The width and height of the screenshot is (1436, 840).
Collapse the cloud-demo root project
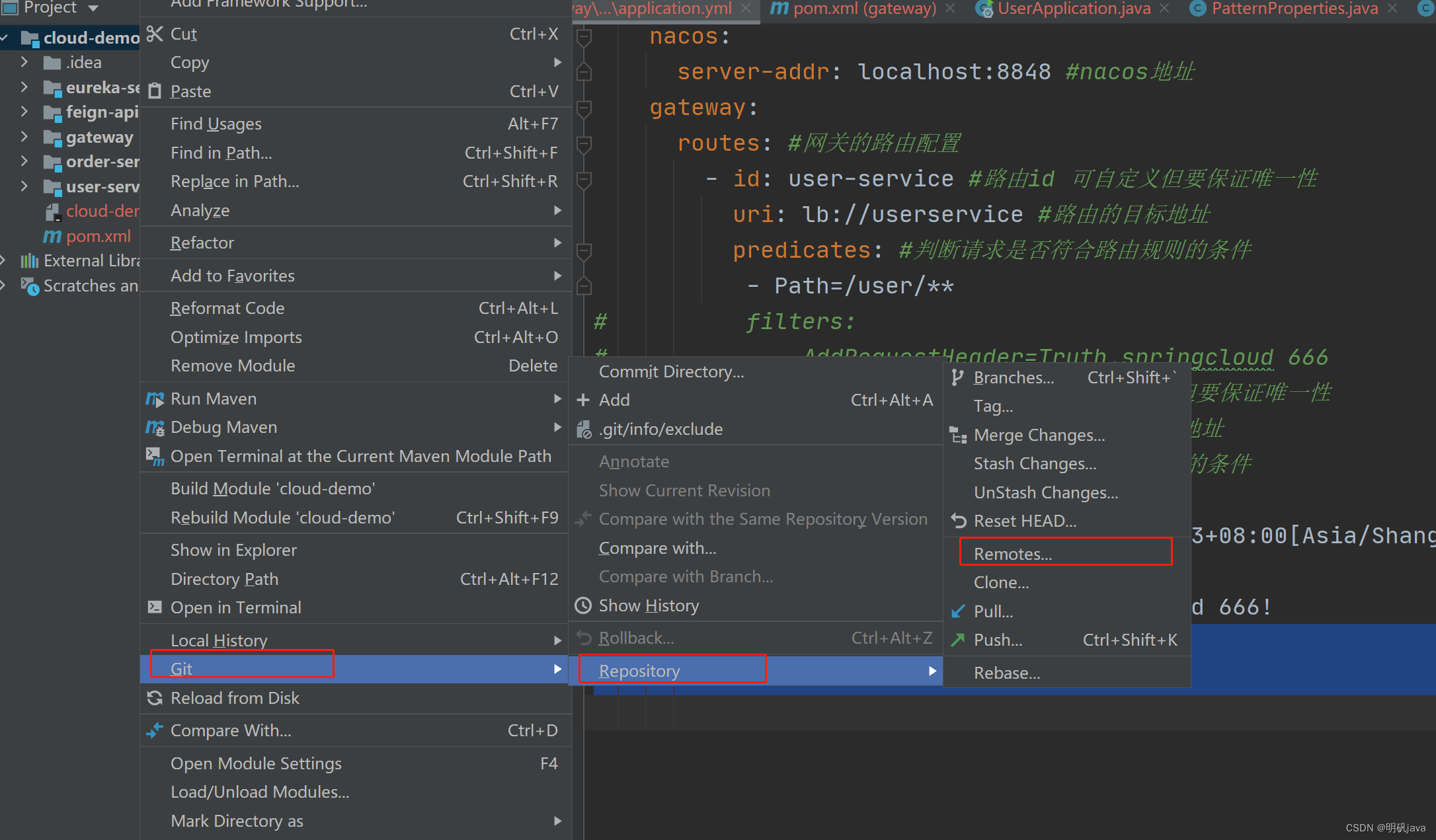5,38
